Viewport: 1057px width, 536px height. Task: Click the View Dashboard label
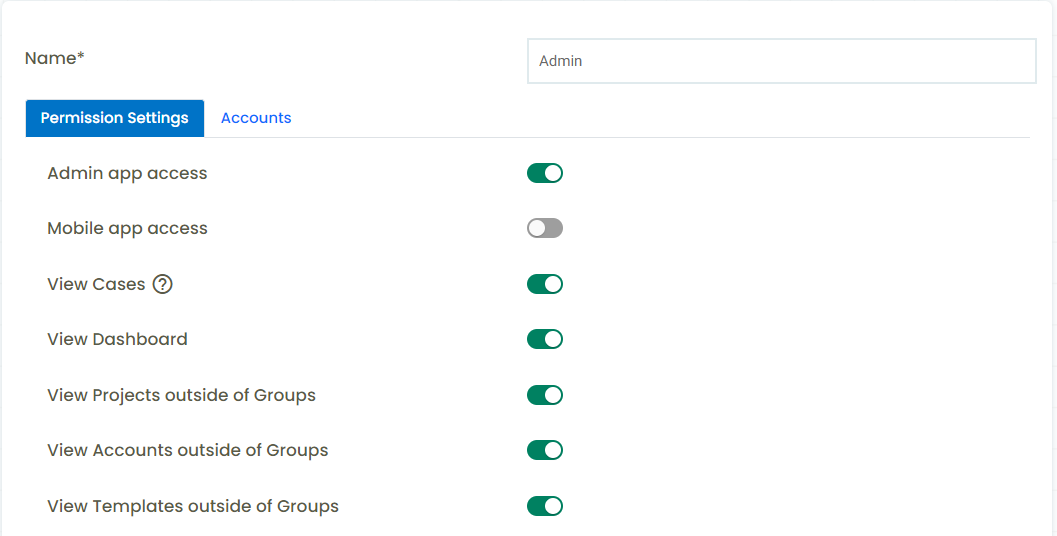pos(117,339)
